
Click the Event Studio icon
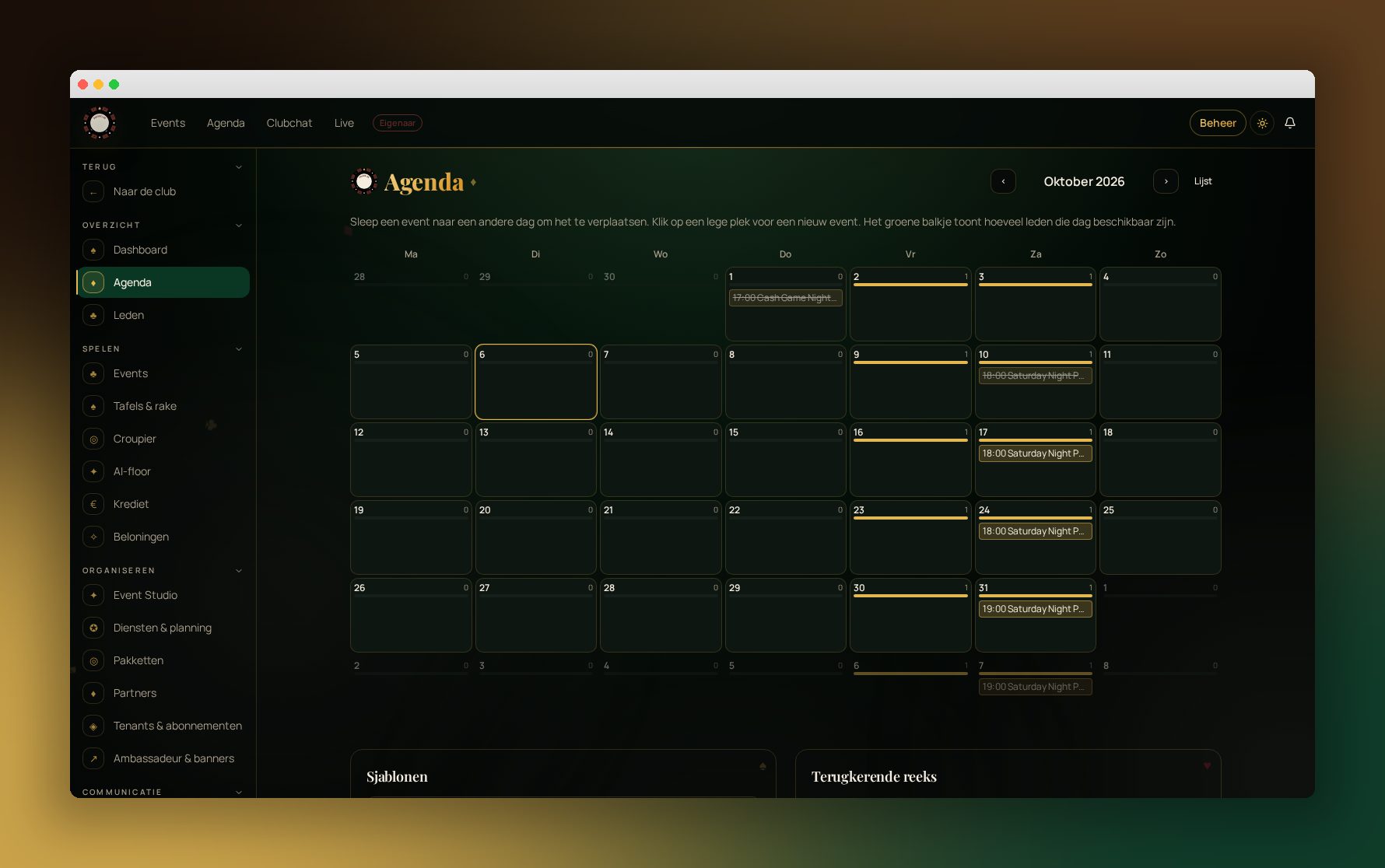pos(93,595)
